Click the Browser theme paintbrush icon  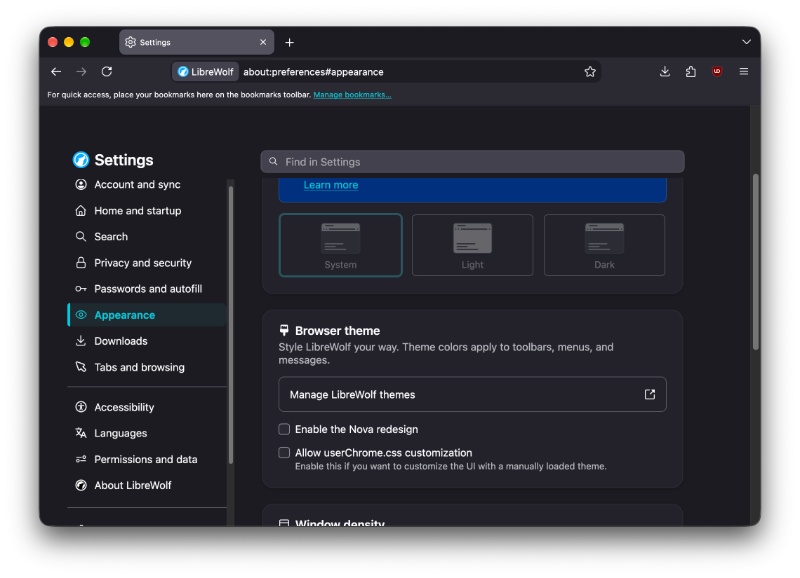tap(284, 331)
